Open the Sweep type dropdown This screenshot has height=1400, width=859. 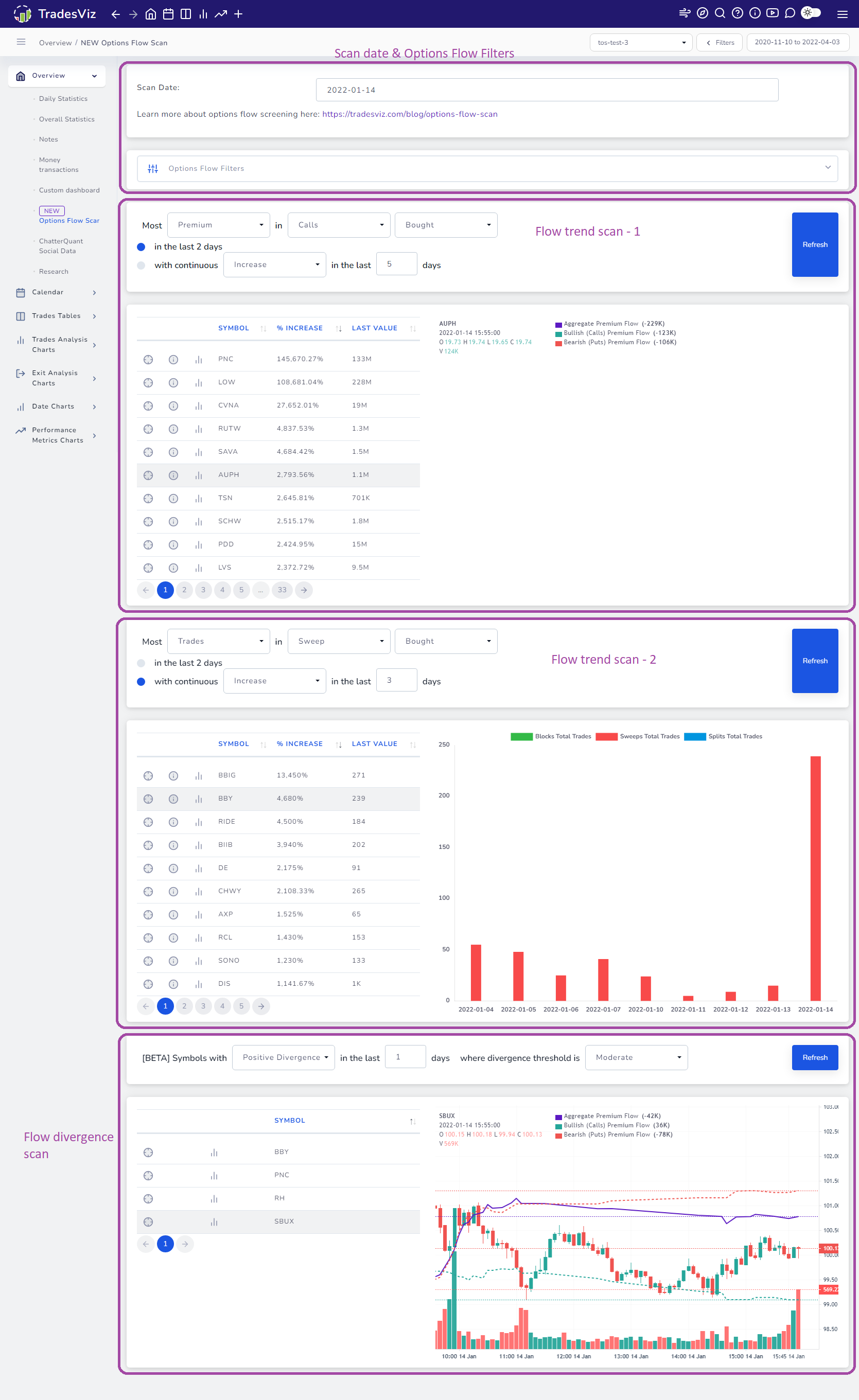point(339,641)
